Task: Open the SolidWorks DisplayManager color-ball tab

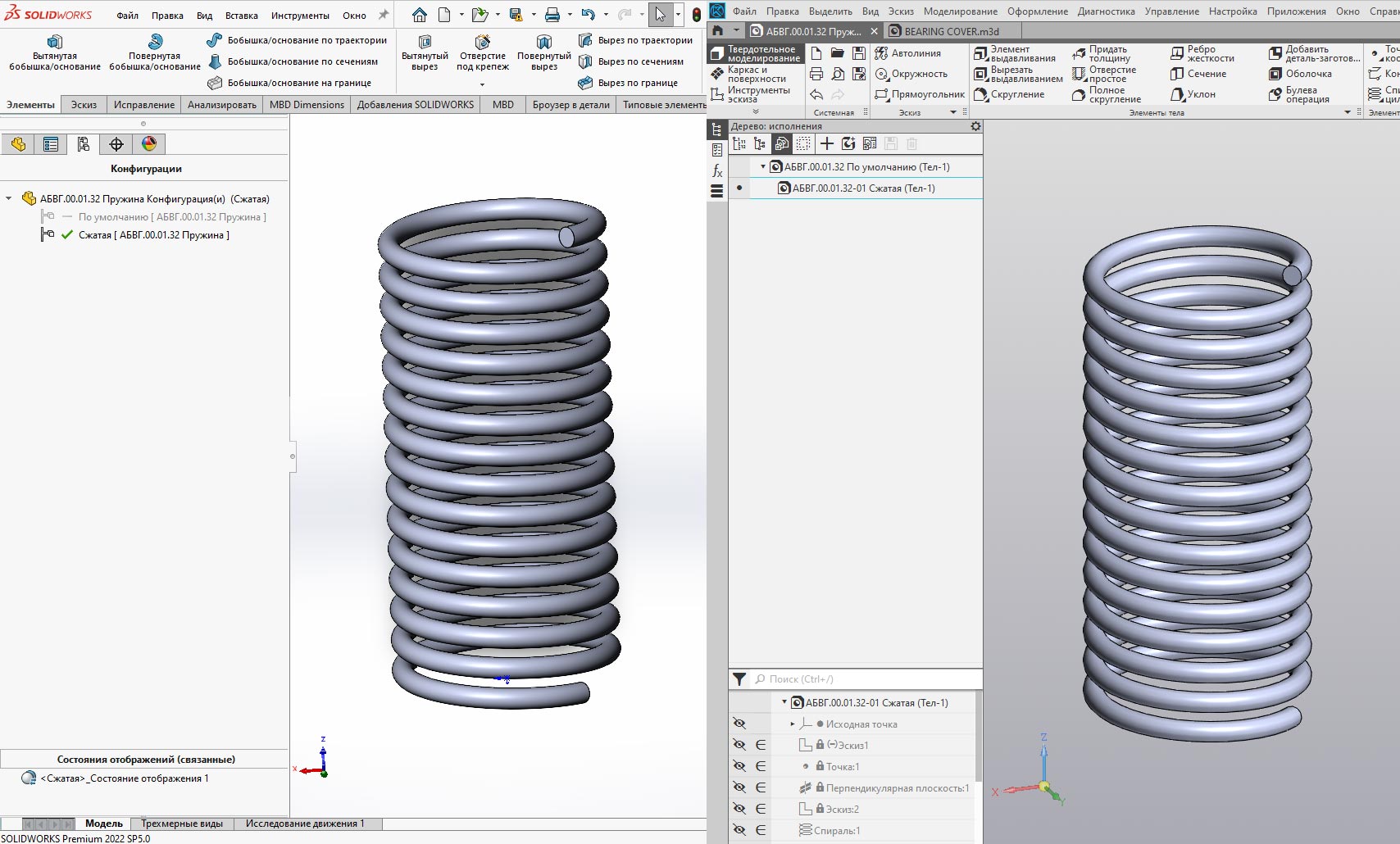Action: 148,144
